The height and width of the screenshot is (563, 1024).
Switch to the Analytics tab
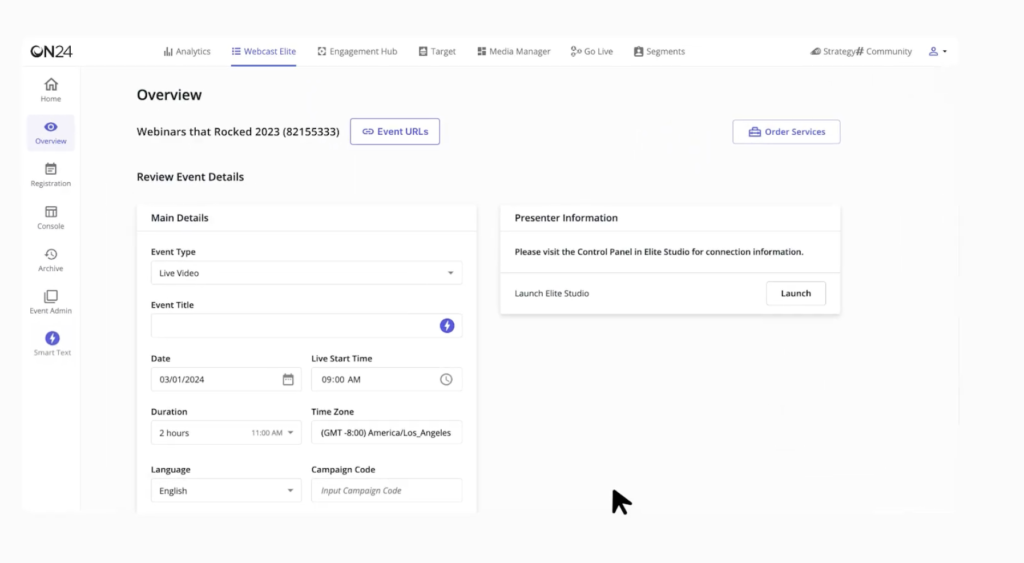(x=187, y=51)
